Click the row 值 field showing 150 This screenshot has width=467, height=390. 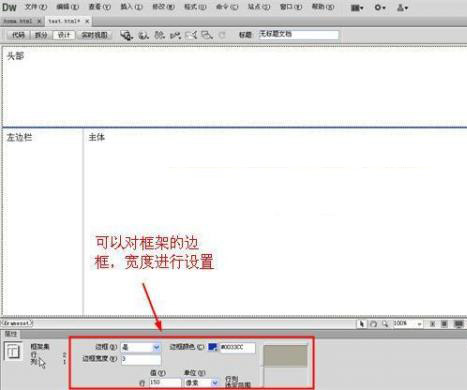(165, 383)
